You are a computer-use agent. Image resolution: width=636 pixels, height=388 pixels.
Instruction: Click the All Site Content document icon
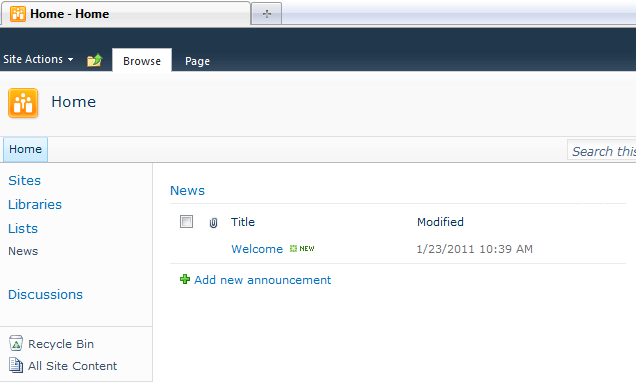click(16, 365)
